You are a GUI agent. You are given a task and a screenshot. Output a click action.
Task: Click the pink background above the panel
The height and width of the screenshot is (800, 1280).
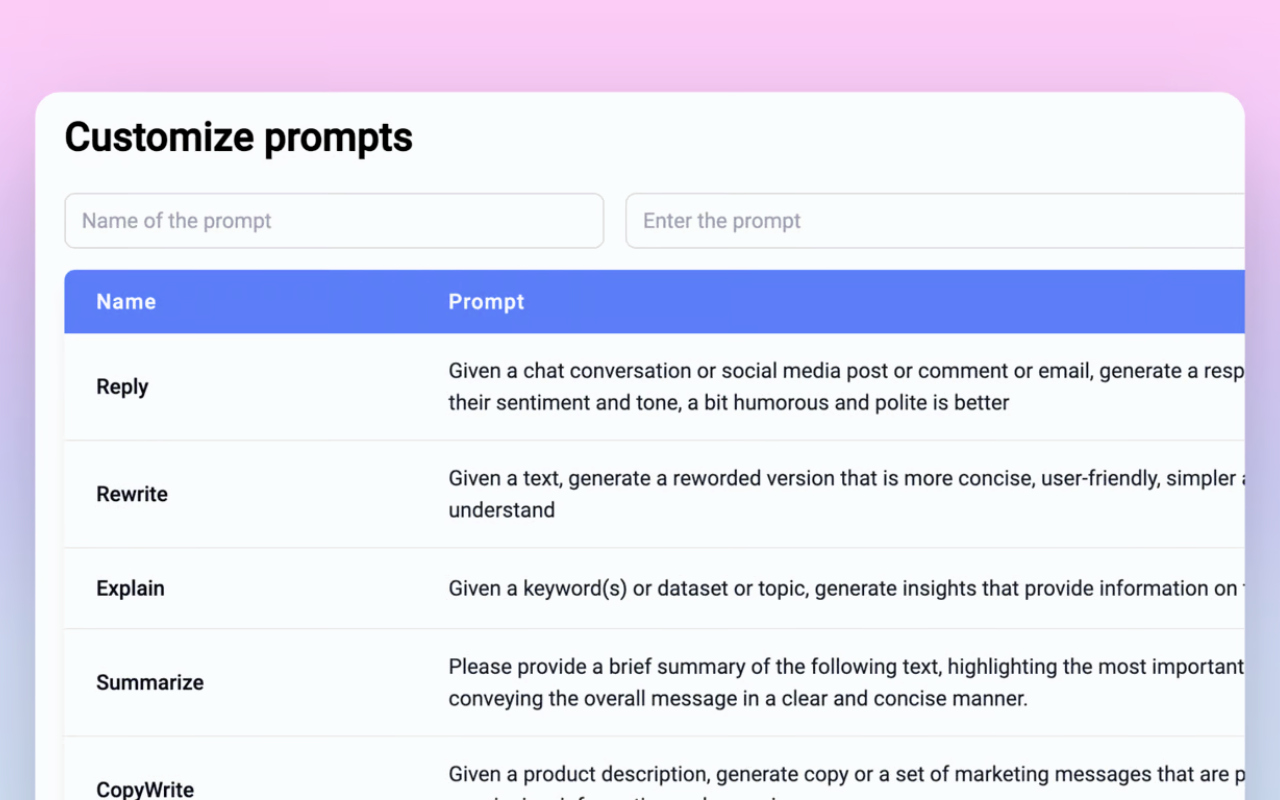[x=640, y=45]
